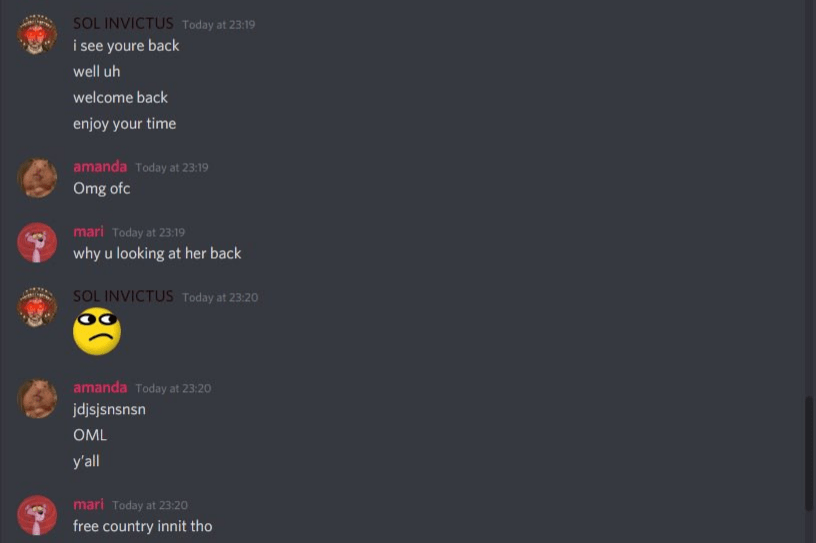Image resolution: width=816 pixels, height=543 pixels.
Task: Click the chat scrollbar thumb on right
Action: tap(808, 453)
